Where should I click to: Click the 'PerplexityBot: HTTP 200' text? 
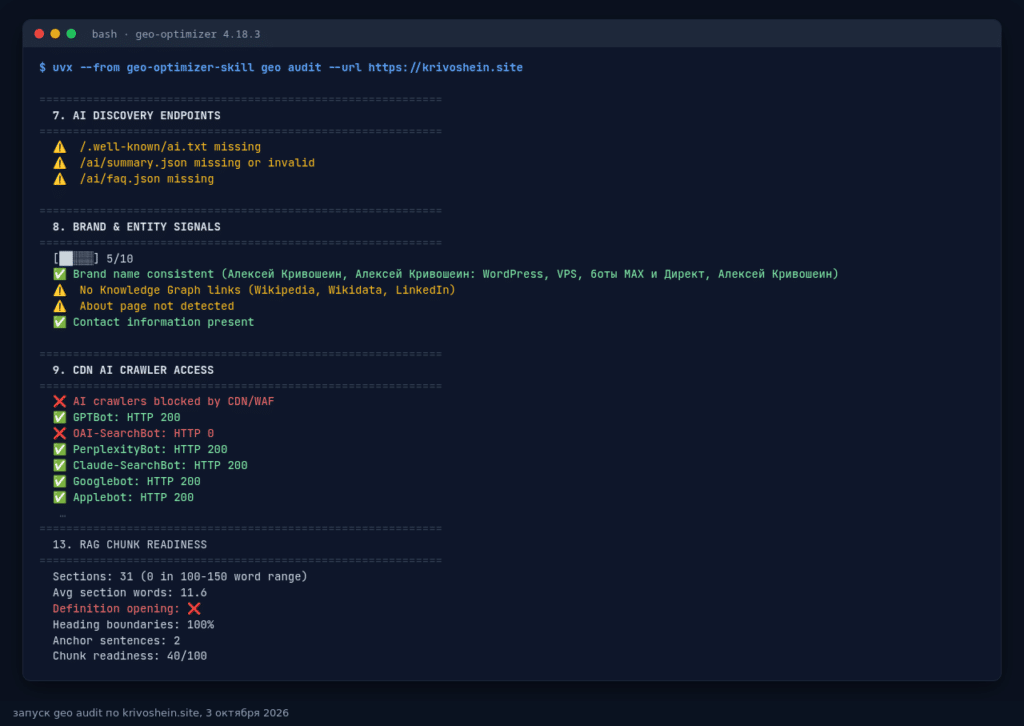click(x=150, y=449)
